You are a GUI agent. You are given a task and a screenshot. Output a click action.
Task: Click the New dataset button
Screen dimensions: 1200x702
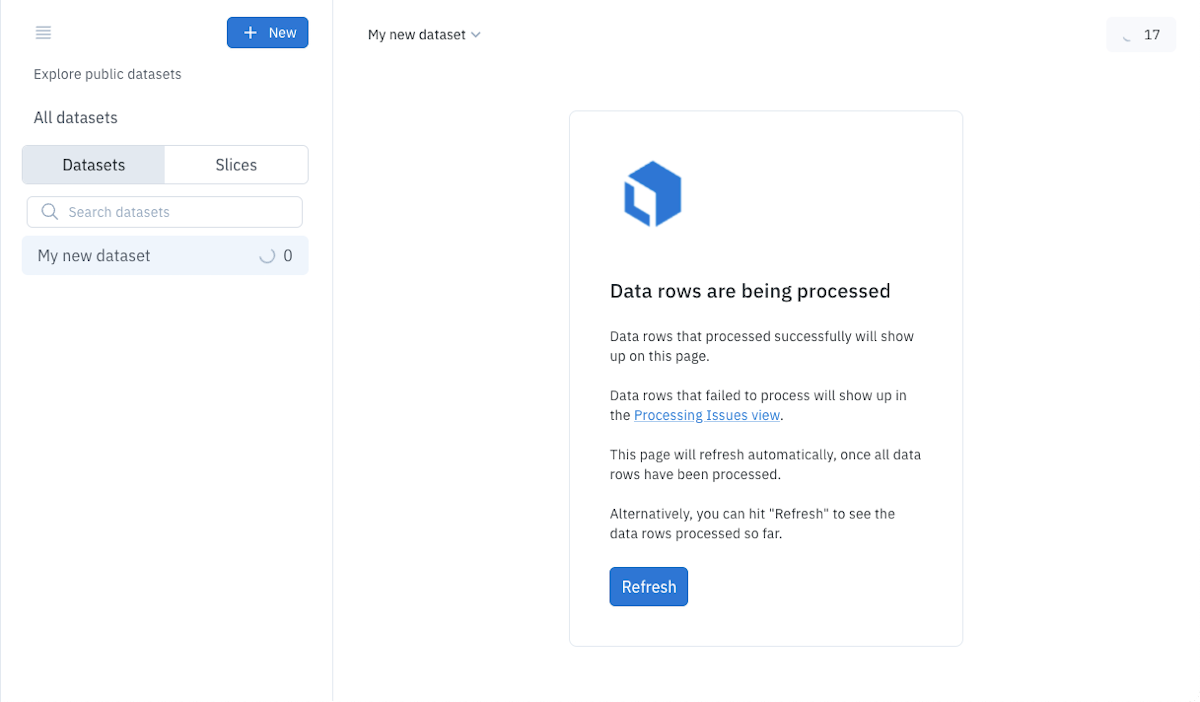(x=267, y=33)
